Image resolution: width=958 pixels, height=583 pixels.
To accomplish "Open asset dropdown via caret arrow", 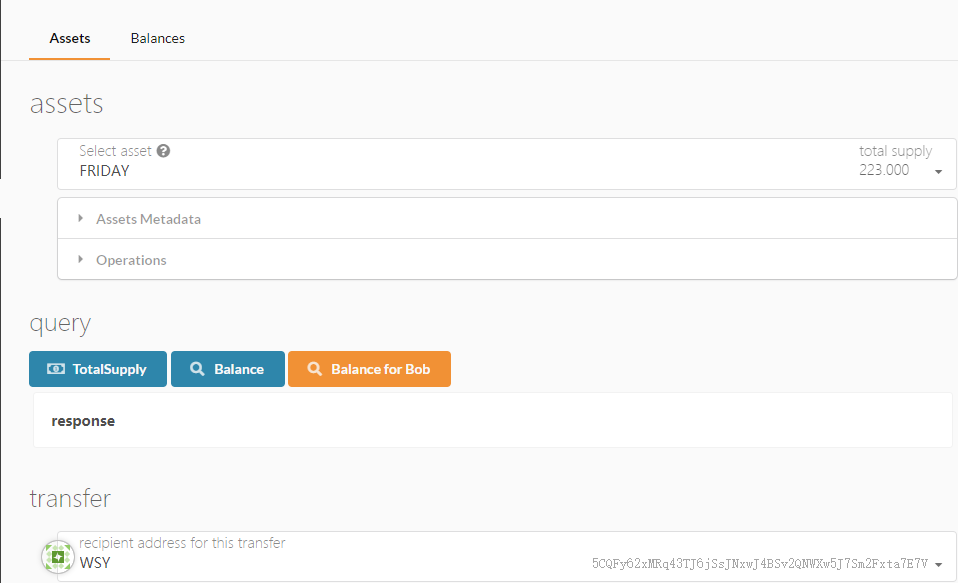I will coord(938,172).
